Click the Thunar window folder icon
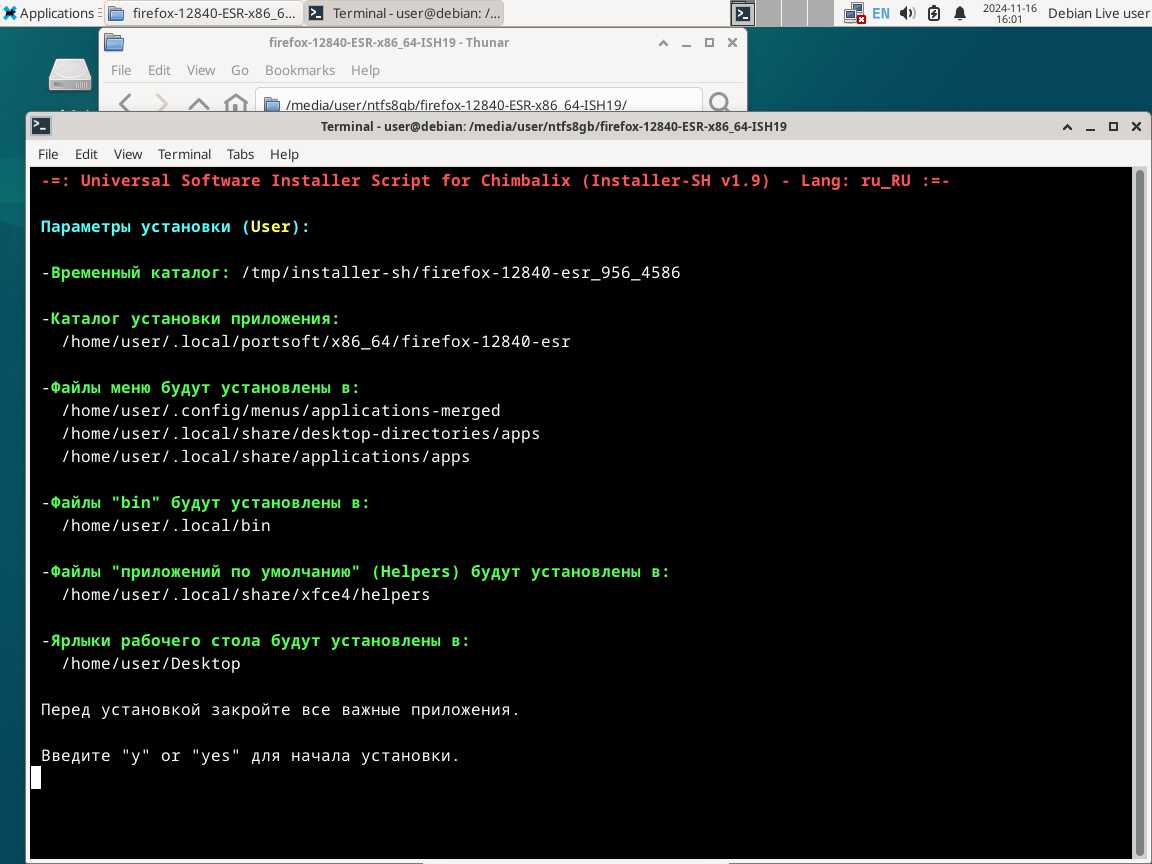The height and width of the screenshot is (864, 1152). coord(114,43)
